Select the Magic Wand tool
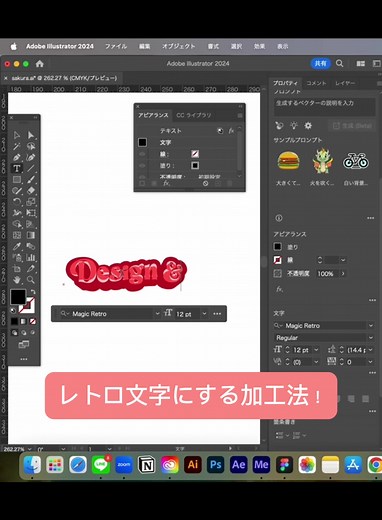The image size is (382, 520). 17,146
